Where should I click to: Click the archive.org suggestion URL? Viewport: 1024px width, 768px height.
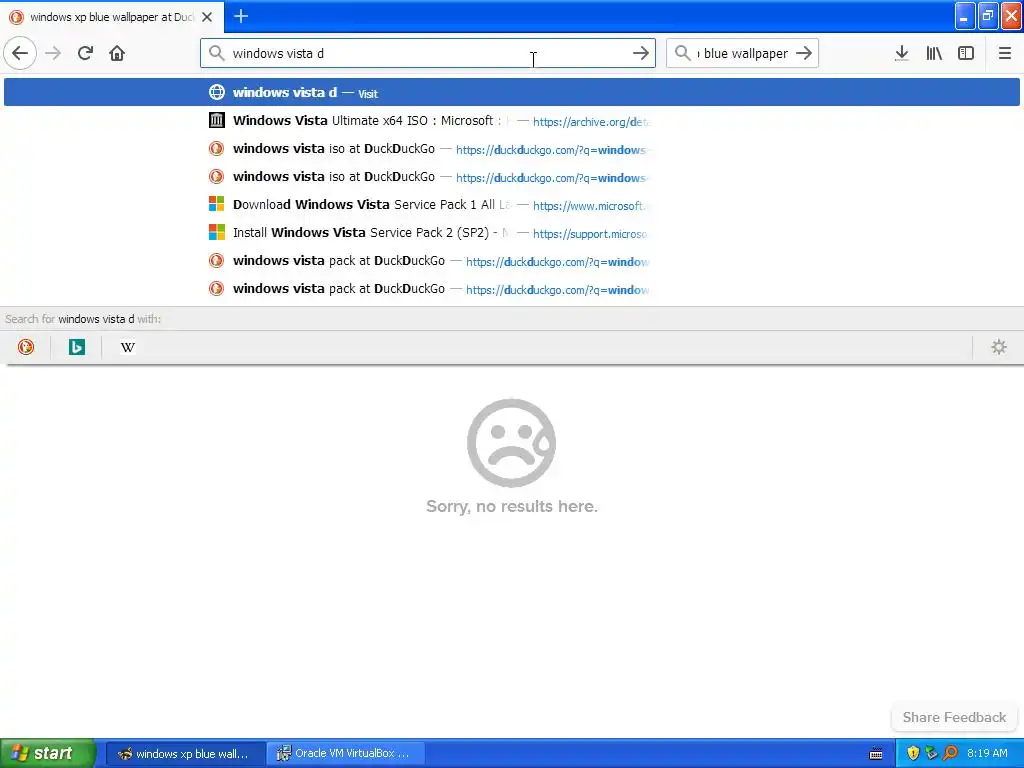tap(592, 121)
